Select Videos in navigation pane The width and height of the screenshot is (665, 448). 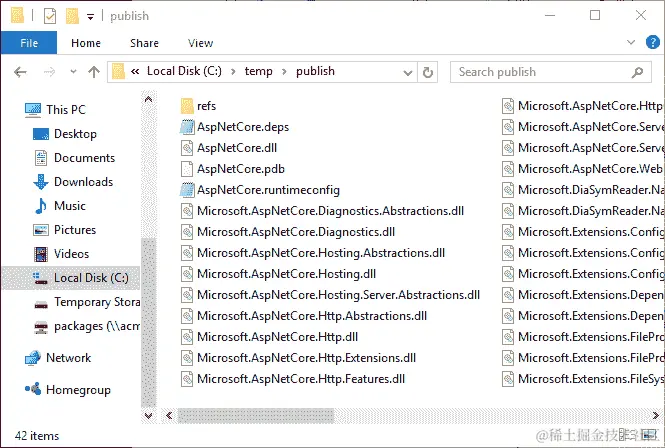pyautogui.click(x=61, y=254)
